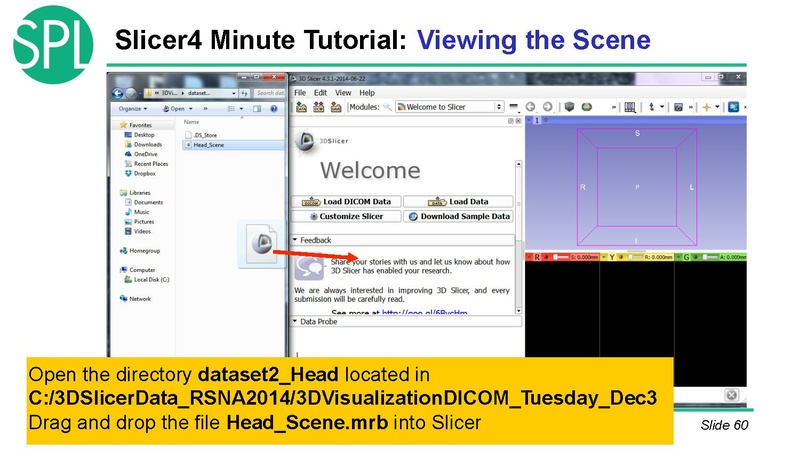Click the Explorer search field
Image resolution: width=800 pixels, height=450 pixels.
[x=269, y=93]
